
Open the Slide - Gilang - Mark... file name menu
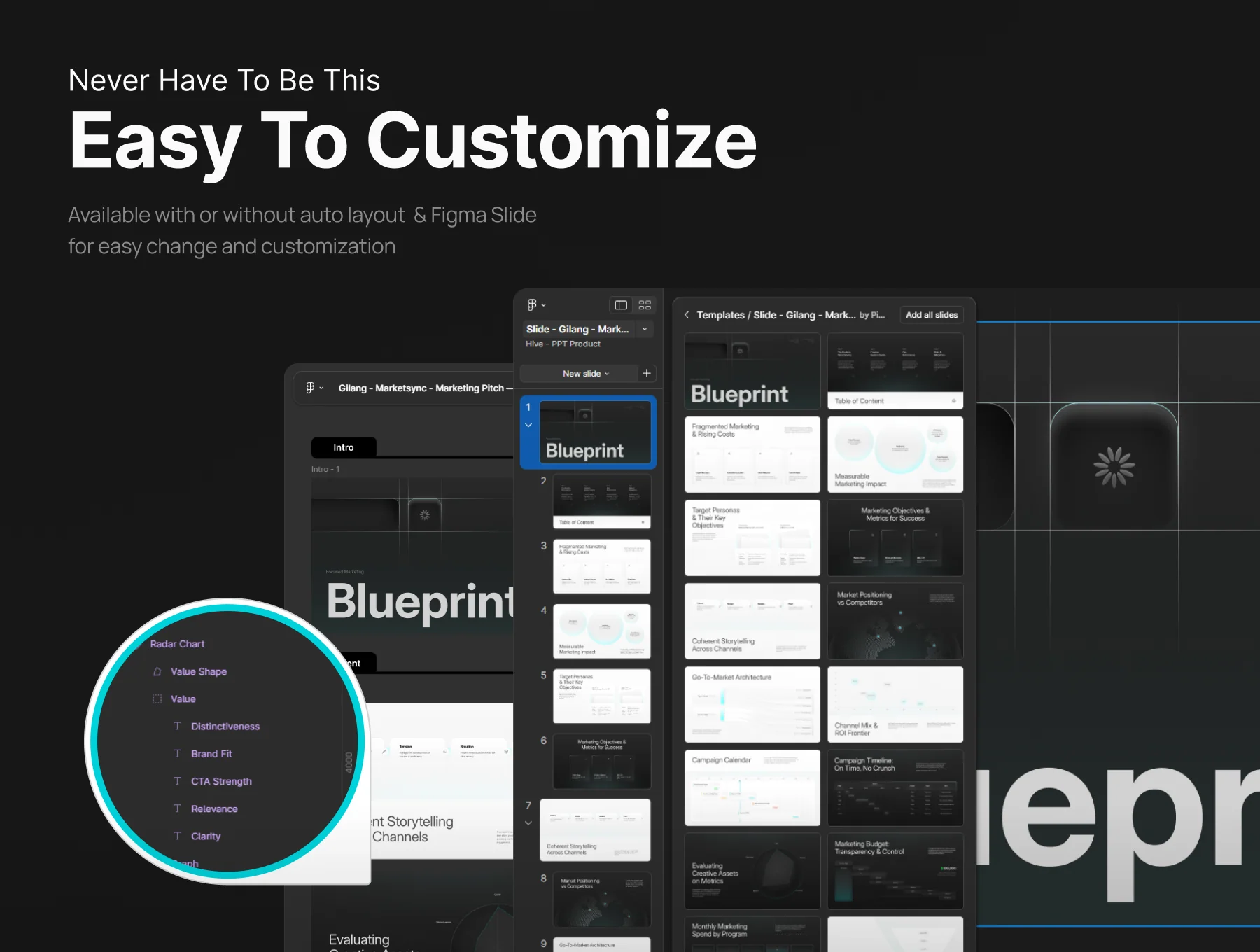(577, 329)
